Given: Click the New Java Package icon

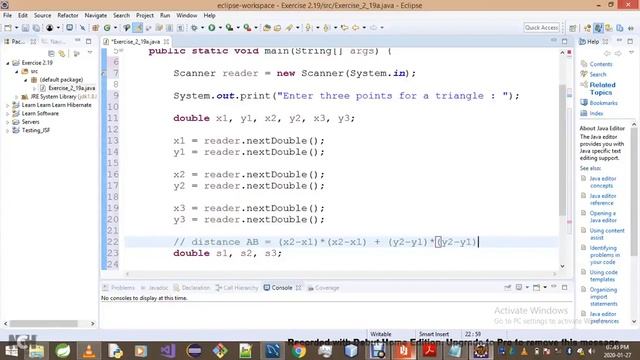Looking at the screenshot, I should [96, 28].
